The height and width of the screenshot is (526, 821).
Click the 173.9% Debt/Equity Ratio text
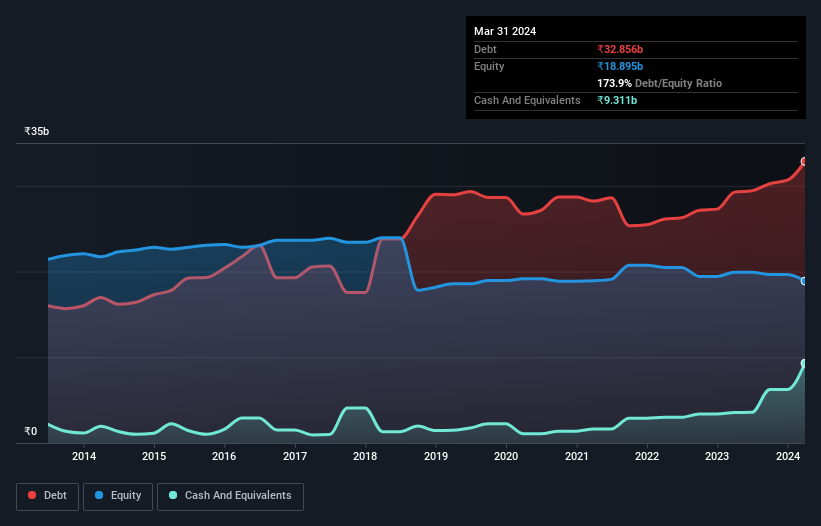click(659, 83)
